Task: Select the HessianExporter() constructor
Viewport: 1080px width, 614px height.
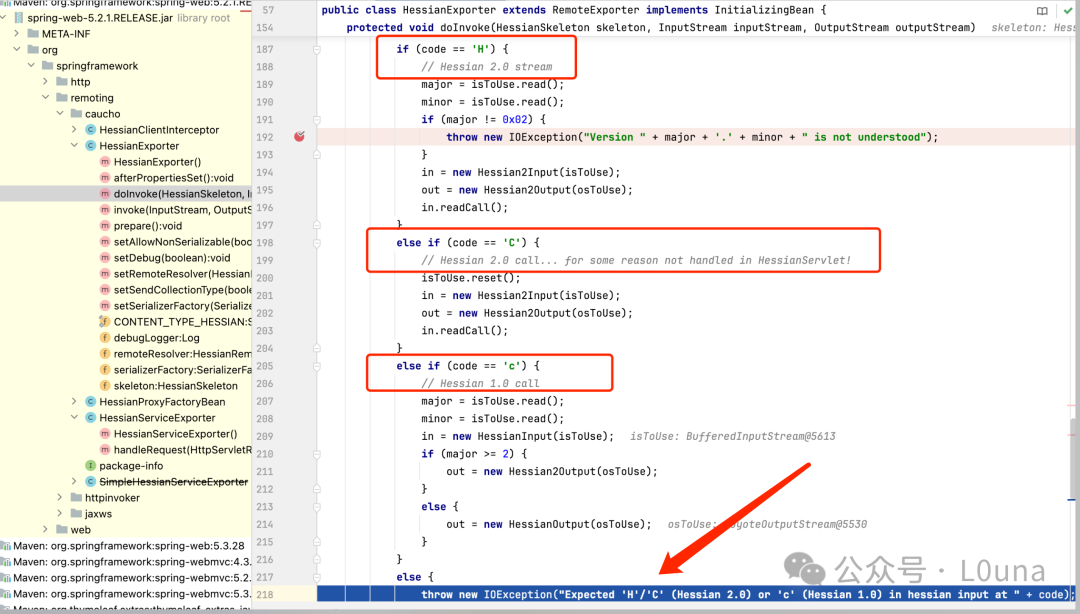Action: coord(157,162)
